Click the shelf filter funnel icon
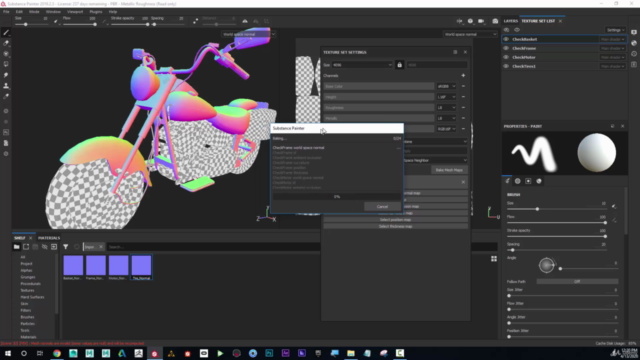The width and height of the screenshot is (640, 360). 65,247
